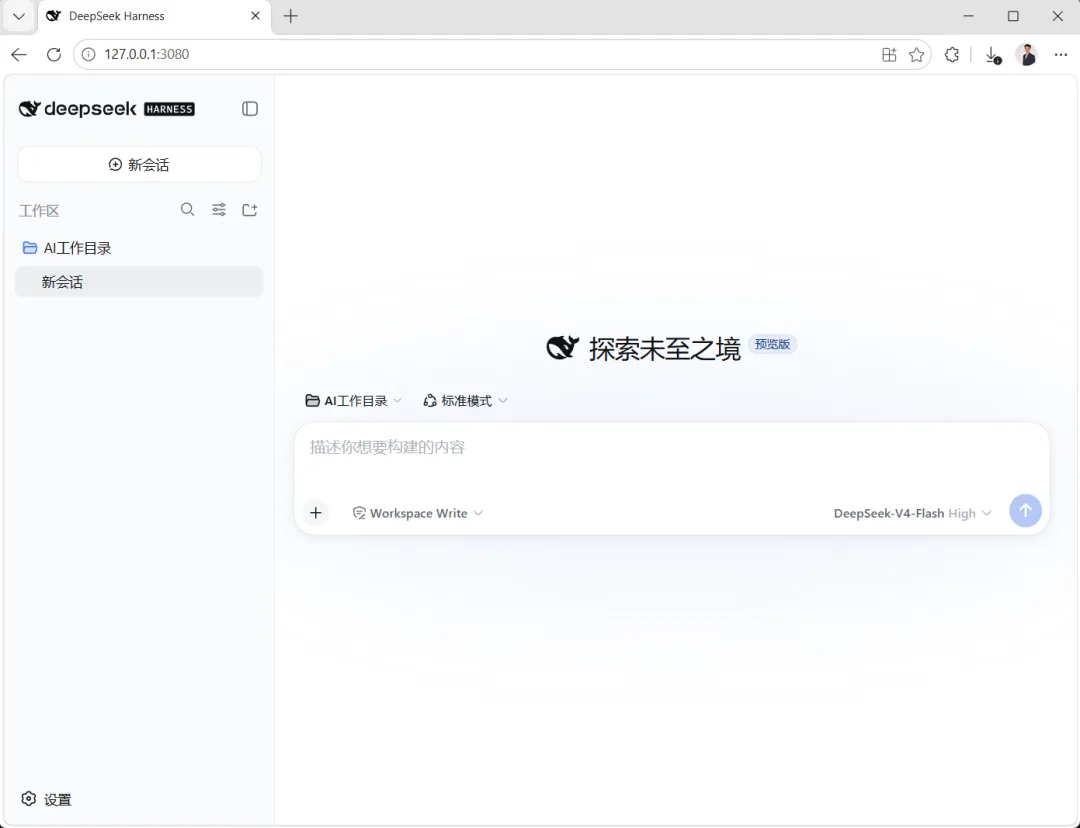Expand the AI工作目录 dropdown above composer
1080x828 pixels.
[x=353, y=401]
